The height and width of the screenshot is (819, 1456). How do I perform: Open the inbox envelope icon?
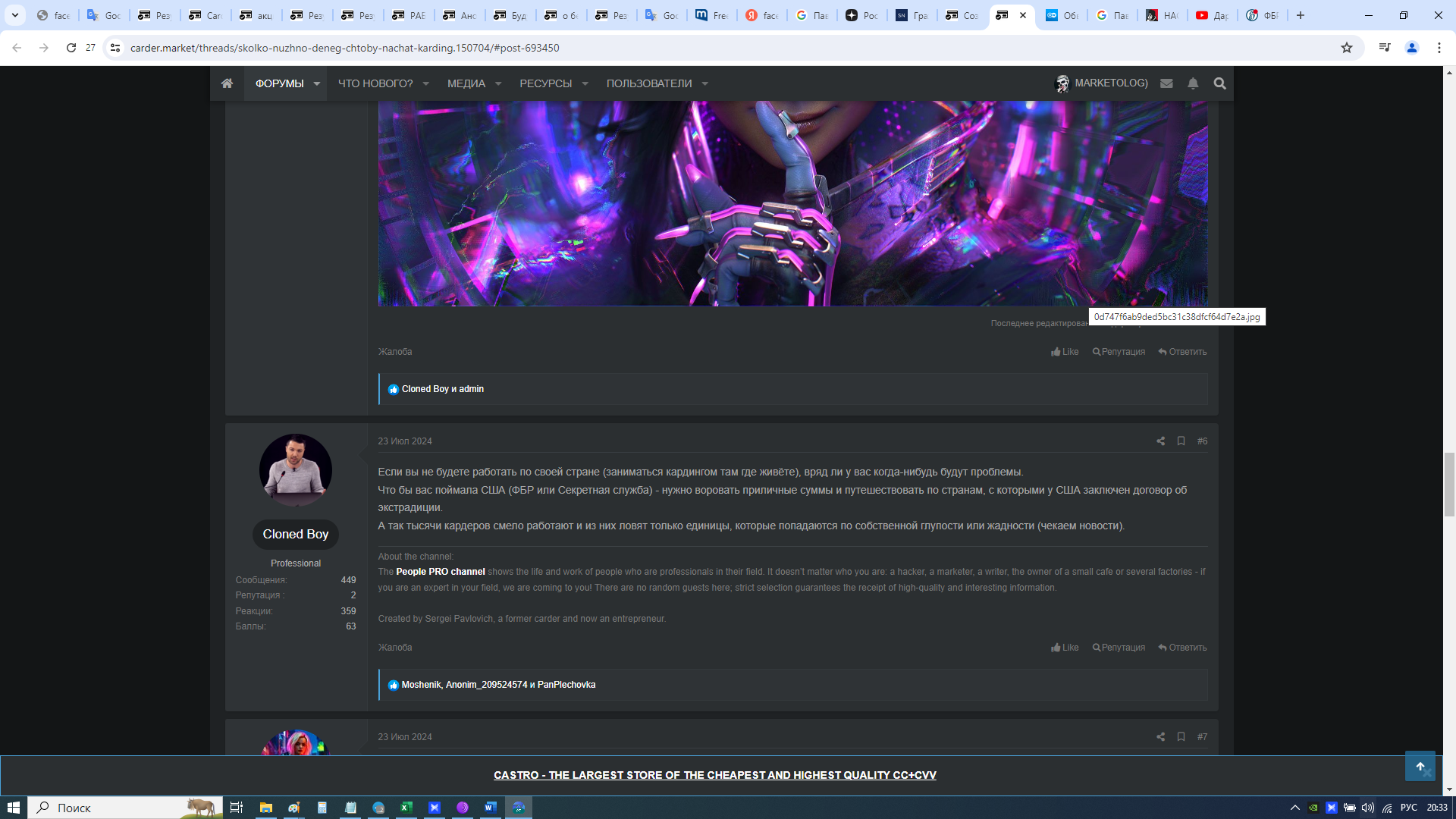click(x=1166, y=83)
